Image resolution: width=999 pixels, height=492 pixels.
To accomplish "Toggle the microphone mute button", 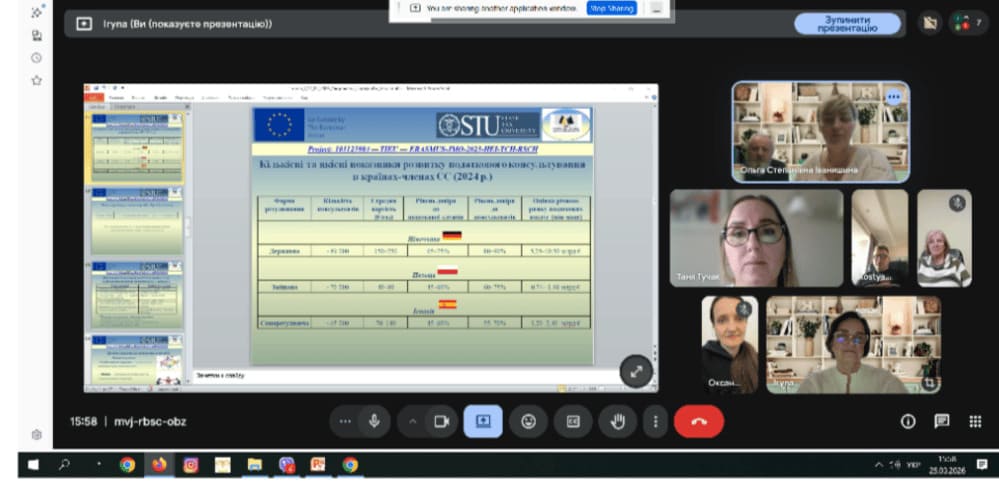I will [x=374, y=422].
